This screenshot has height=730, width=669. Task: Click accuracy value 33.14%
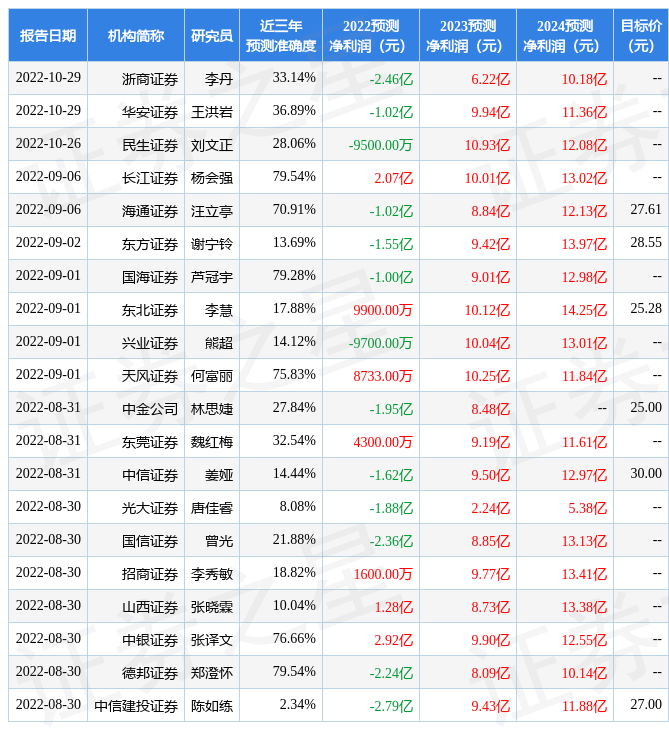(x=294, y=77)
